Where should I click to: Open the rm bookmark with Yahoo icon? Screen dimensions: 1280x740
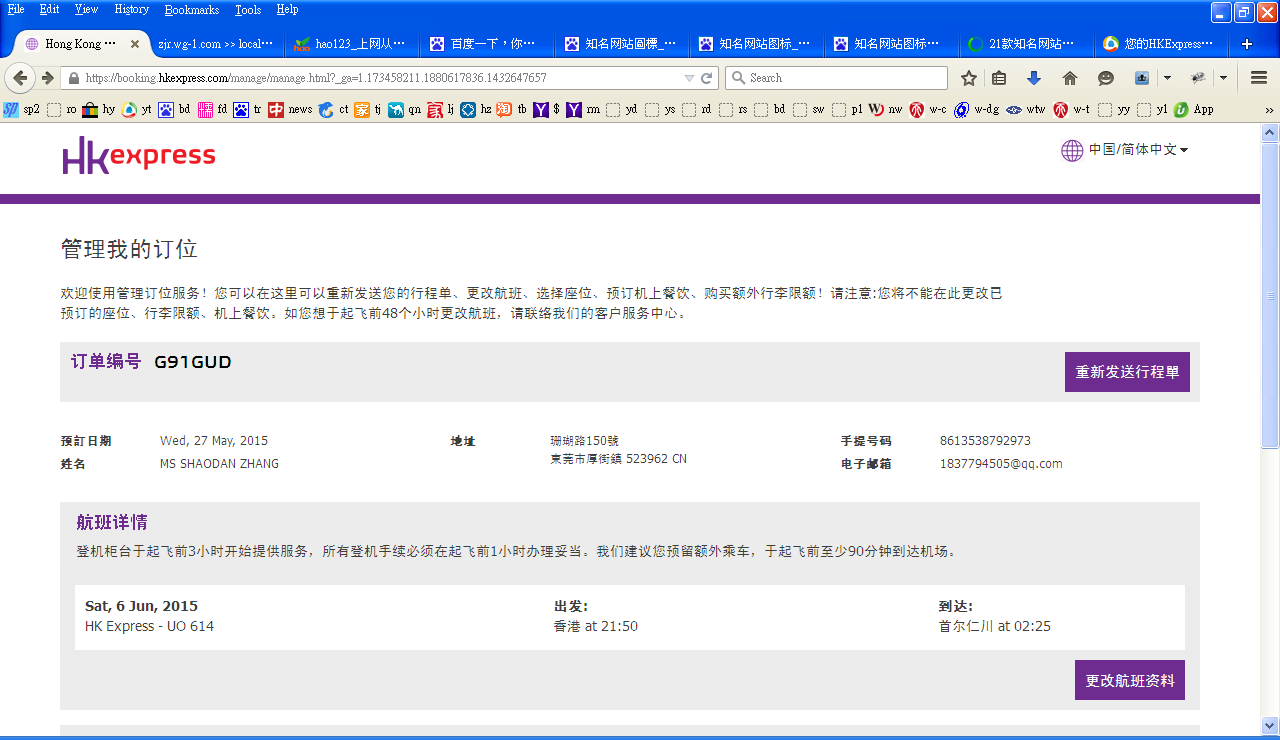[583, 110]
